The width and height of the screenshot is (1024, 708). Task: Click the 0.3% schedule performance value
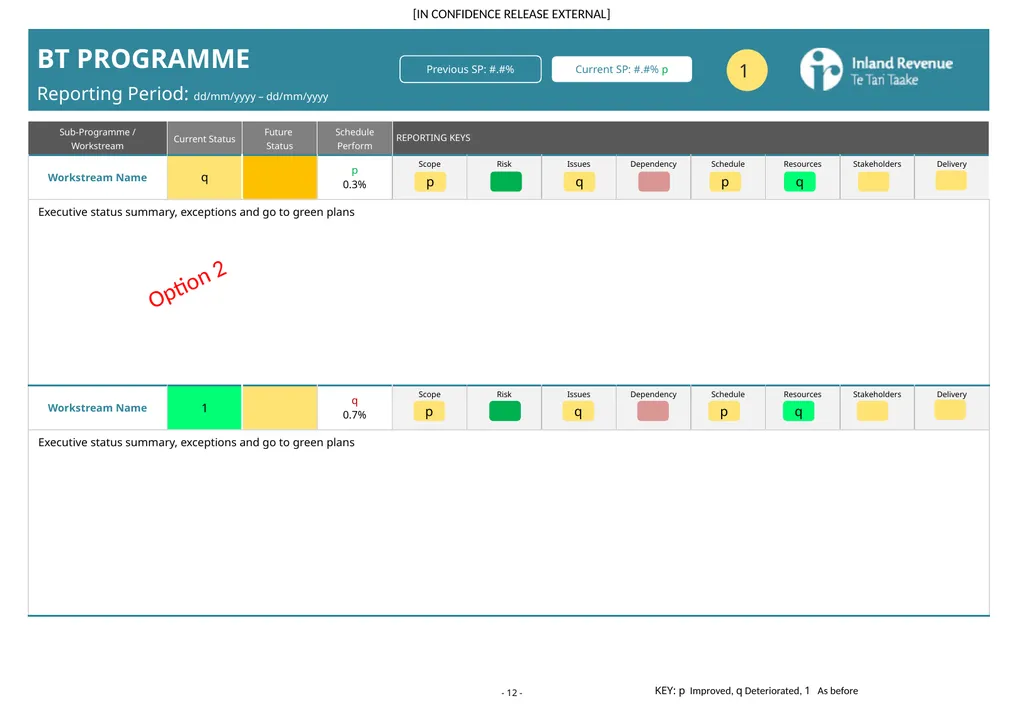pyautogui.click(x=355, y=185)
